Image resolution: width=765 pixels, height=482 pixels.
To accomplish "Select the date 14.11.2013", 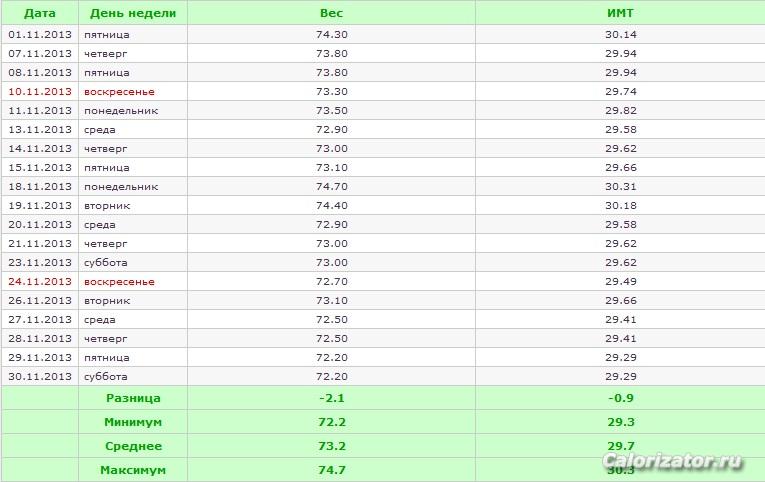I will (x=40, y=149).
